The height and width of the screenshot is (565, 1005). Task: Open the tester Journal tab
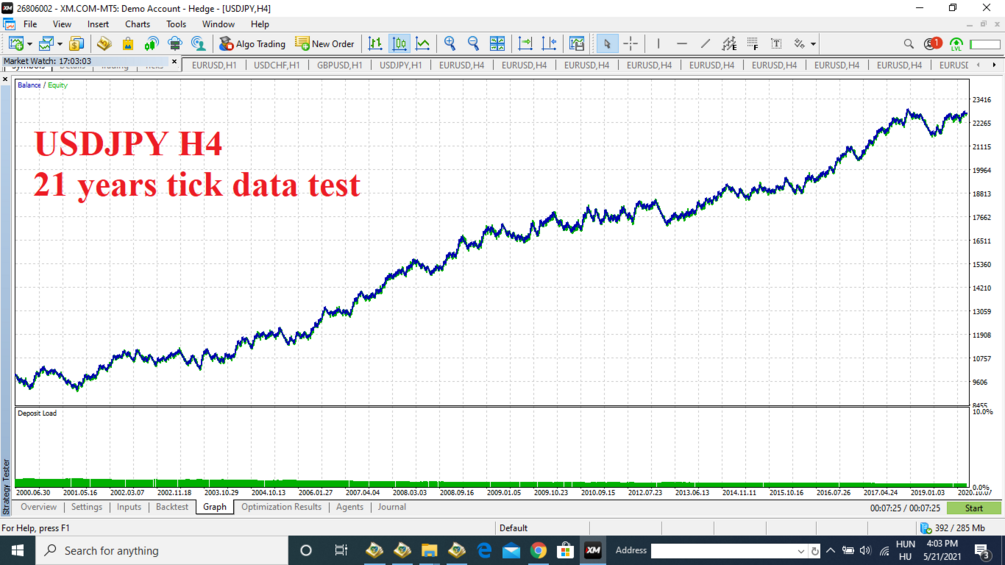[x=392, y=507]
